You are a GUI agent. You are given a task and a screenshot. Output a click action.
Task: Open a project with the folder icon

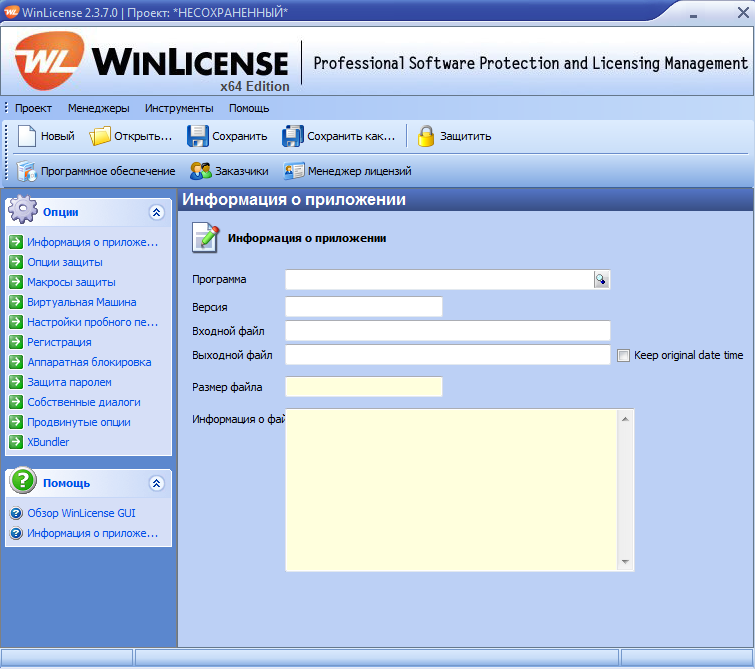pyautogui.click(x=100, y=136)
